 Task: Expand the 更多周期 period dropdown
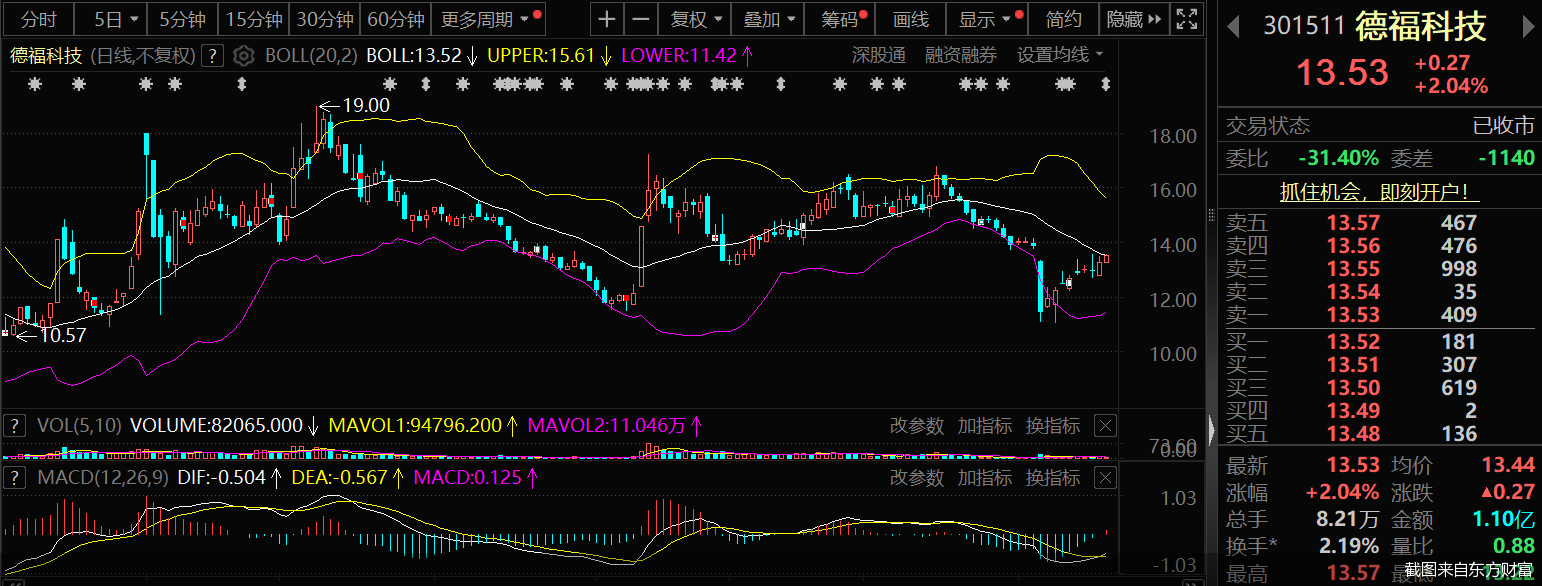pyautogui.click(x=489, y=19)
